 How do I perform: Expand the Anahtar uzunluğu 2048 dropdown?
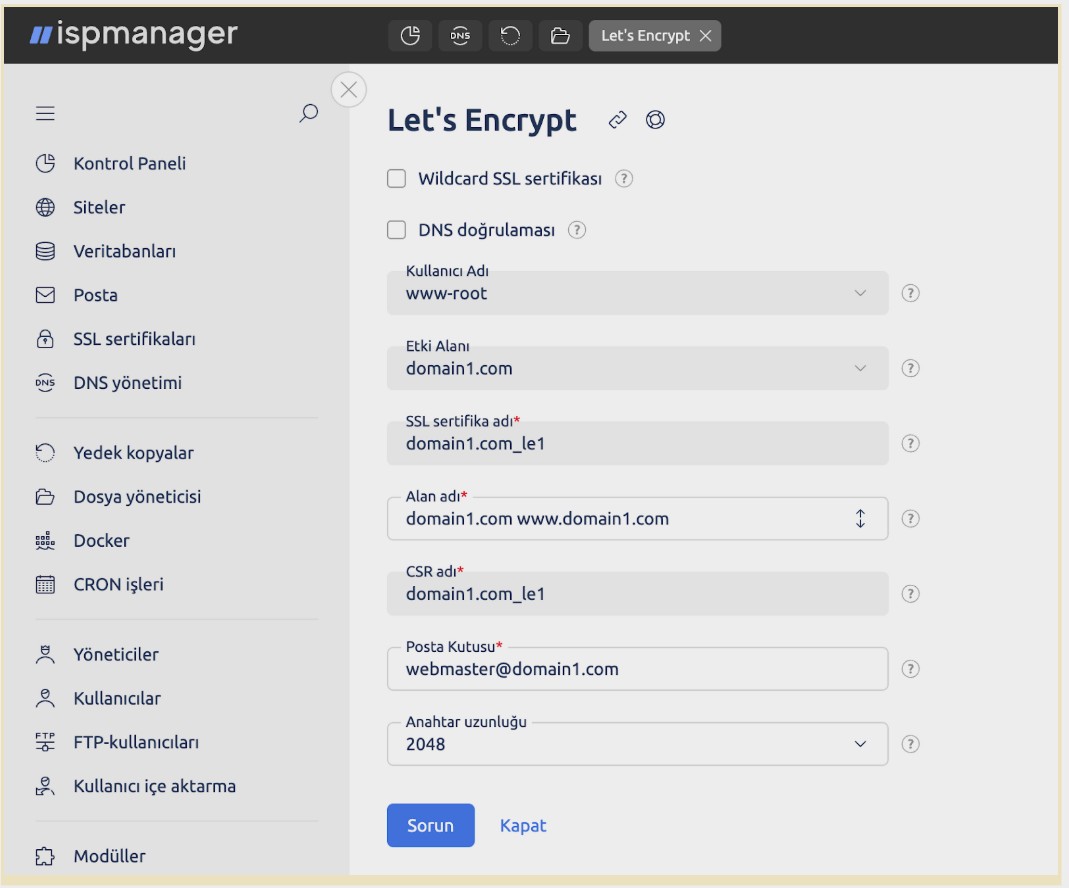(637, 744)
